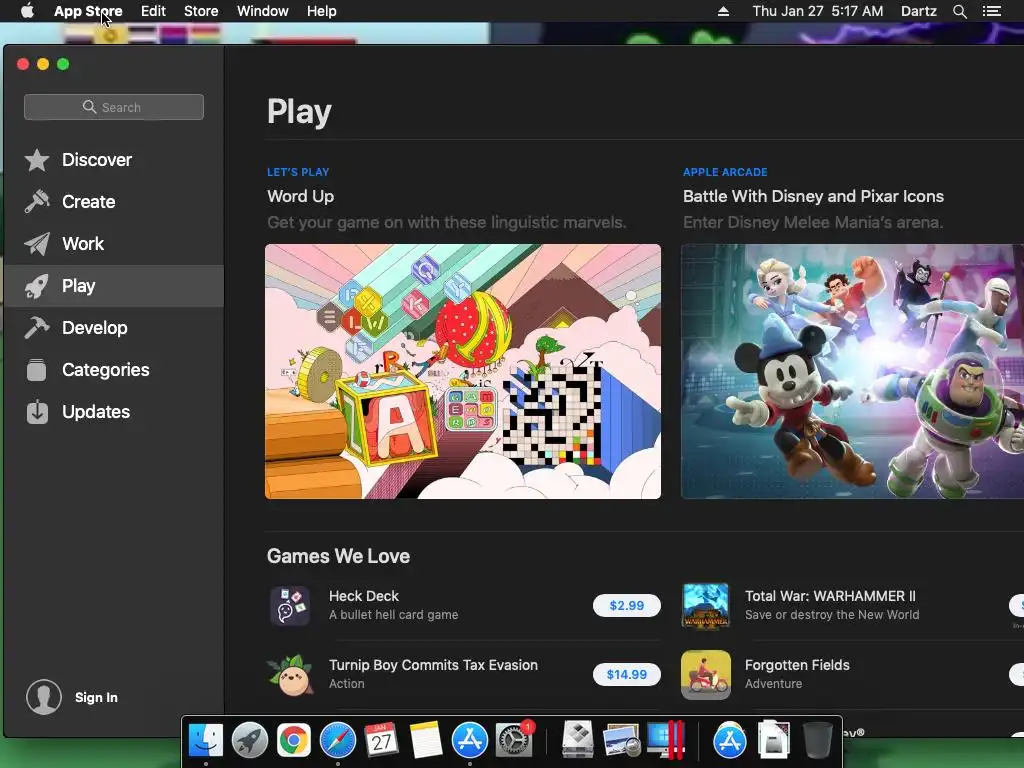The width and height of the screenshot is (1024, 768).
Task: Open Spotlight search in the menu bar
Action: (959, 11)
